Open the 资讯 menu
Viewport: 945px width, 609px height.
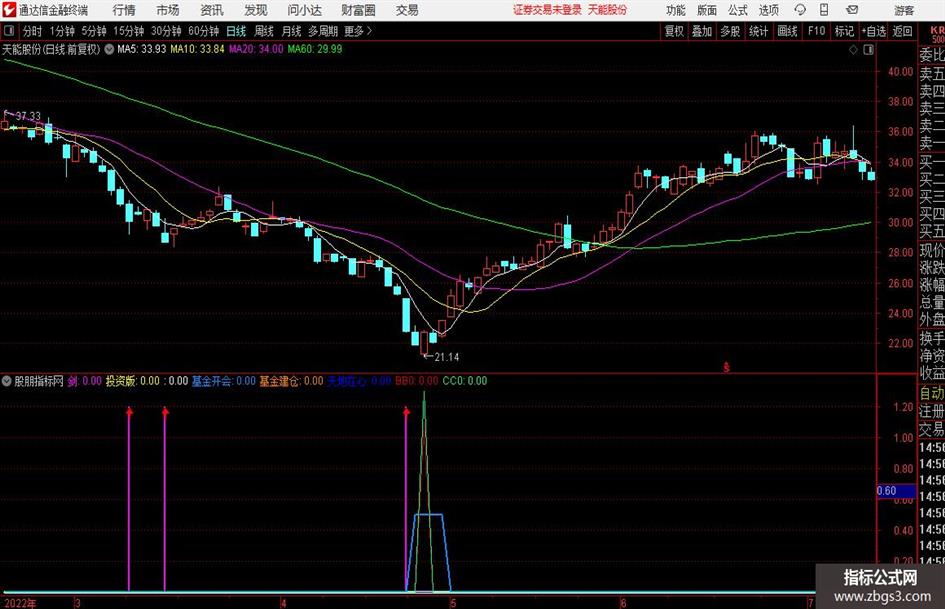(212, 10)
